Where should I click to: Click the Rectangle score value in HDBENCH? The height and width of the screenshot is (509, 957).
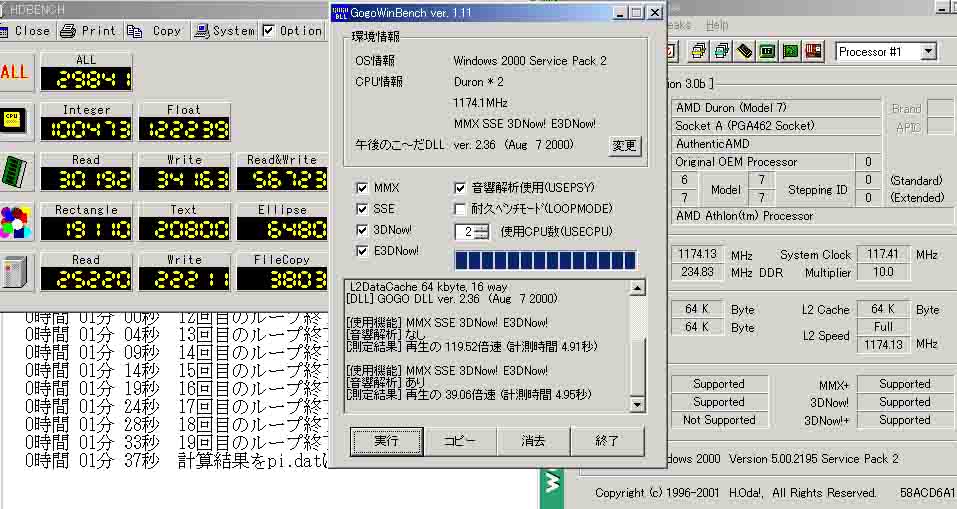coord(86,229)
